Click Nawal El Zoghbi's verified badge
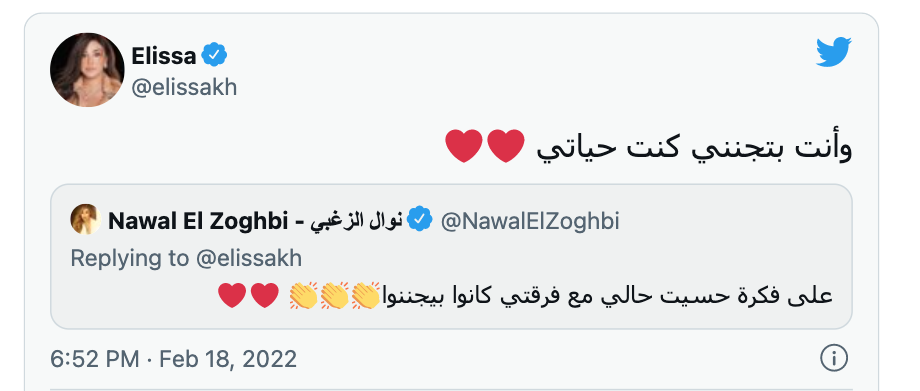920x391 pixels. [420, 221]
